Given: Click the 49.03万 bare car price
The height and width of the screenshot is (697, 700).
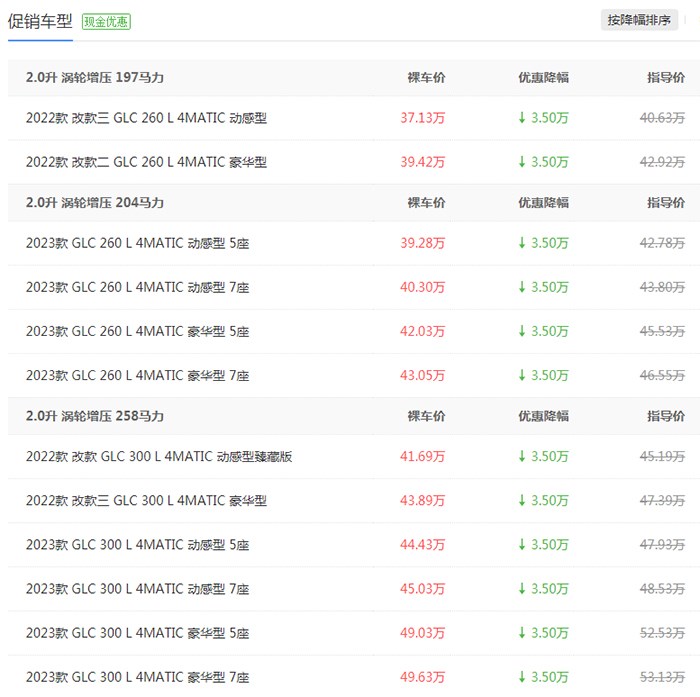Looking at the screenshot, I should [422, 633].
